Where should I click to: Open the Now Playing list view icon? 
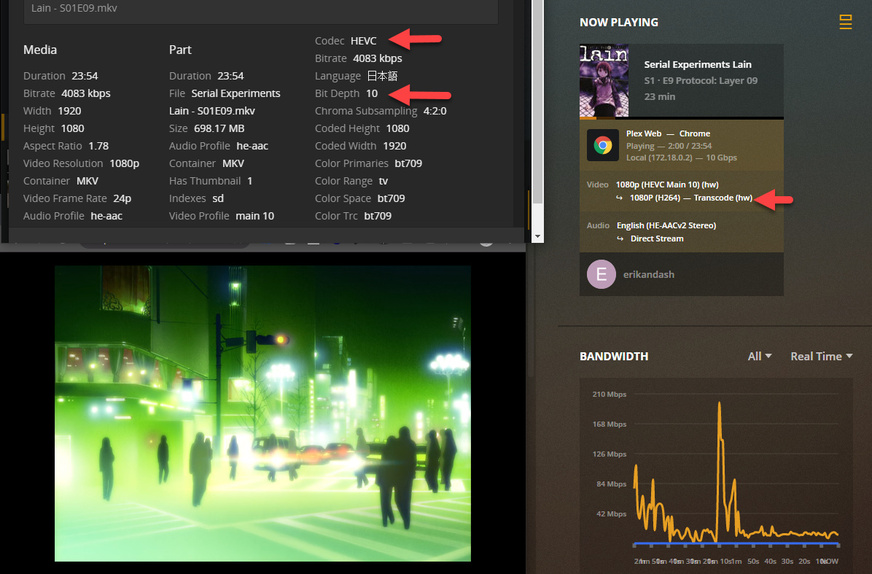pyautogui.click(x=845, y=22)
